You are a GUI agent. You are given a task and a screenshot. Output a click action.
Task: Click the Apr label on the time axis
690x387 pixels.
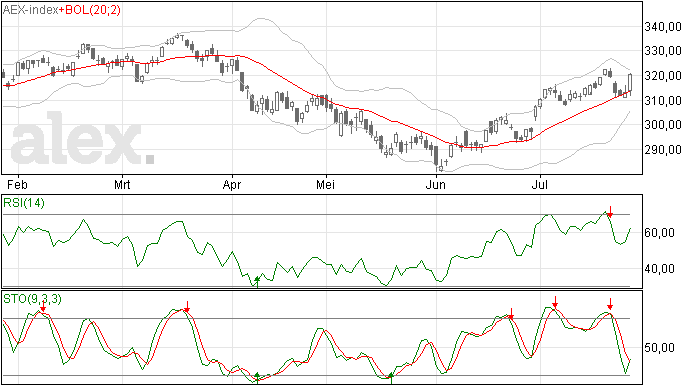pos(231,185)
